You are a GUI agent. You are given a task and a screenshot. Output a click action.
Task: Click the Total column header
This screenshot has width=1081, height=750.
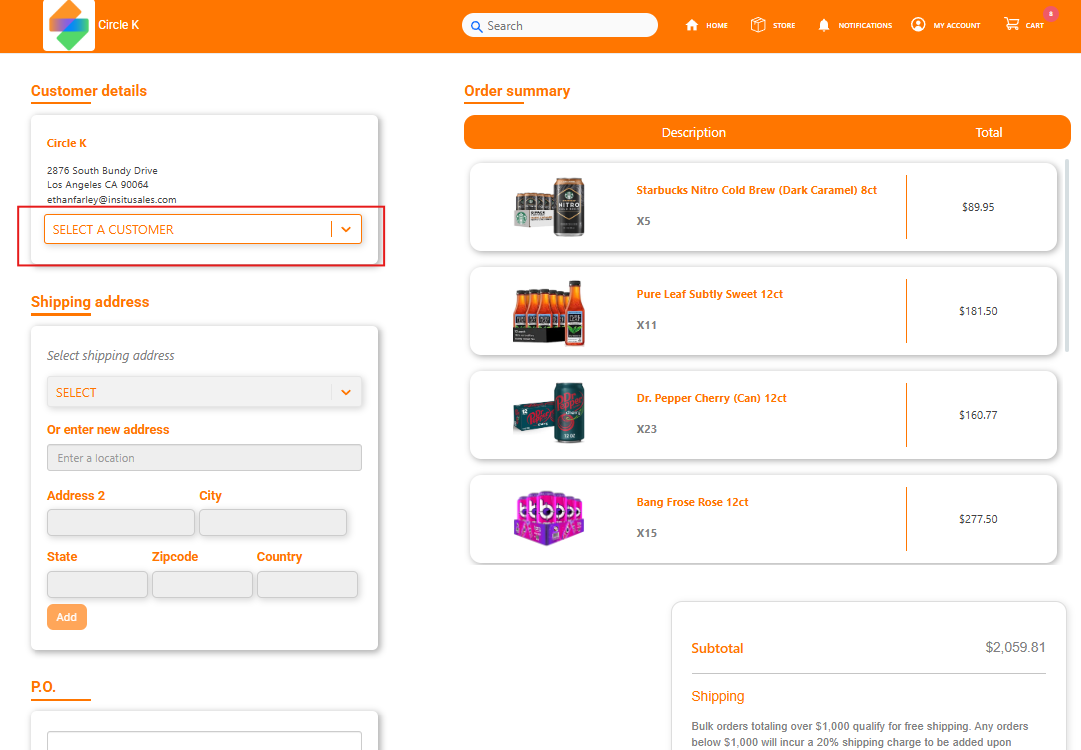989,132
